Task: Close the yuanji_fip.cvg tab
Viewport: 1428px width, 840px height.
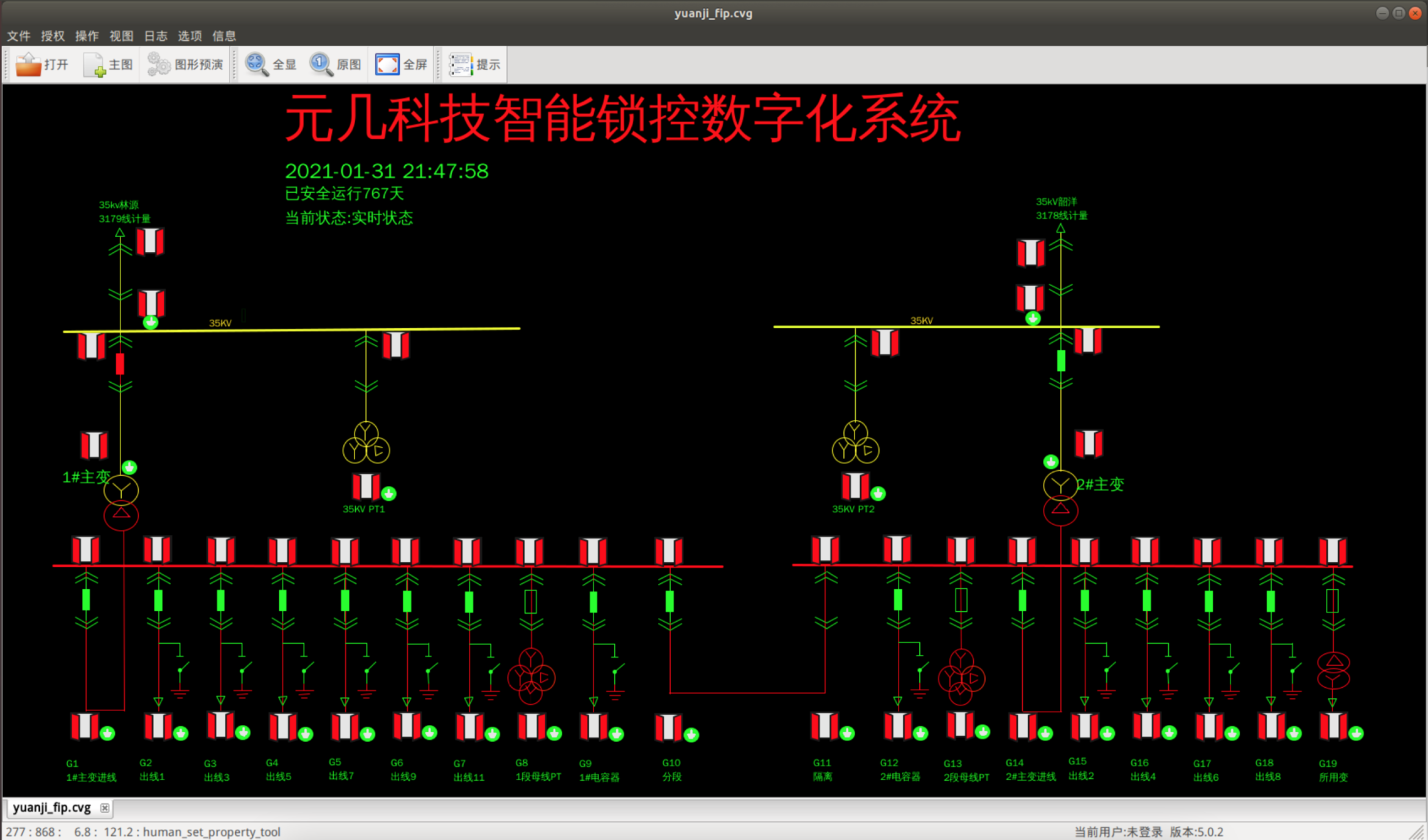Action: (x=105, y=808)
